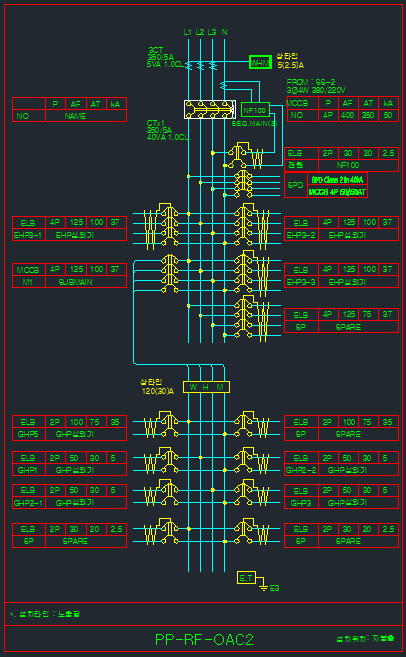Image resolution: width=406 pixels, height=657 pixels.
Task: Click the N neutral label at top
Action: pos(225,32)
